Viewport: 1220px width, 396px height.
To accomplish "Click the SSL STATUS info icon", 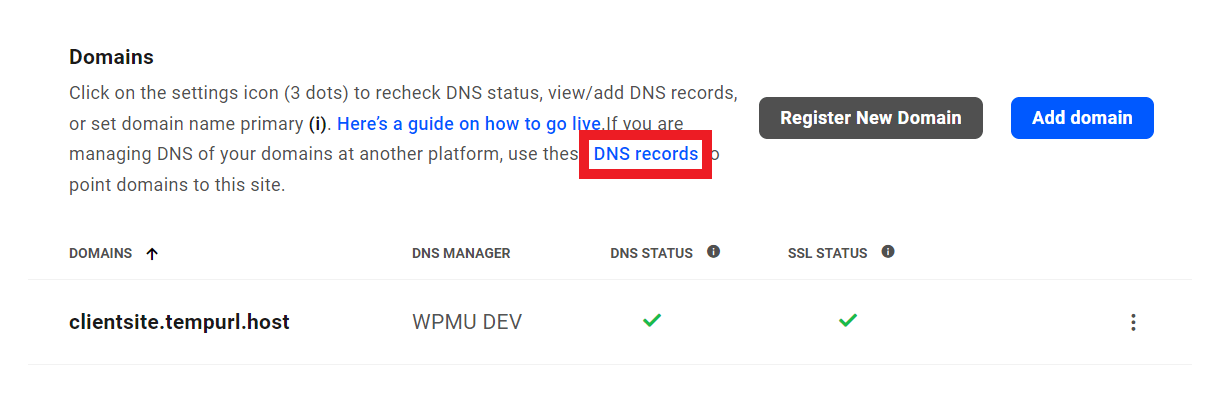I will (x=888, y=252).
